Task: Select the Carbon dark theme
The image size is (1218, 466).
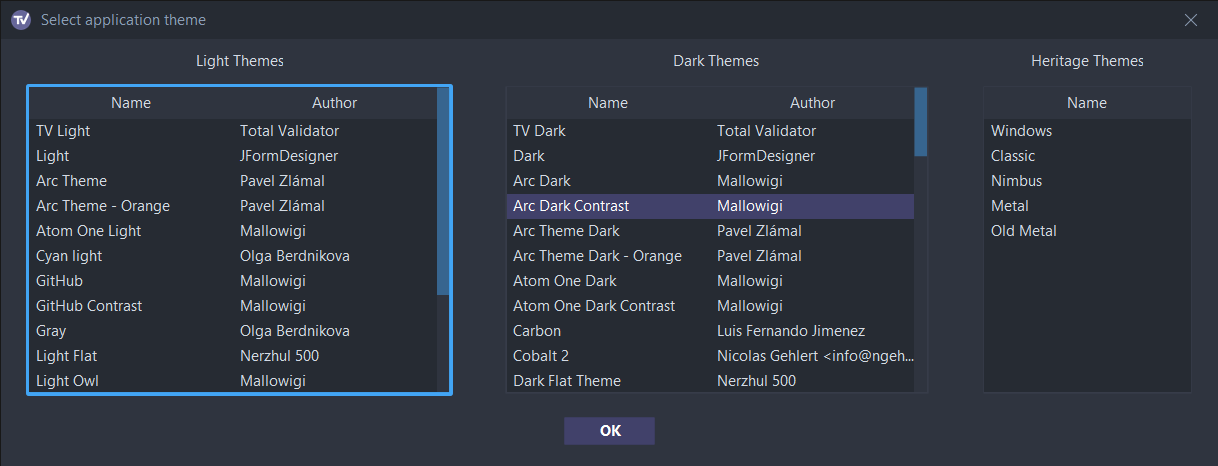Action: coord(537,331)
